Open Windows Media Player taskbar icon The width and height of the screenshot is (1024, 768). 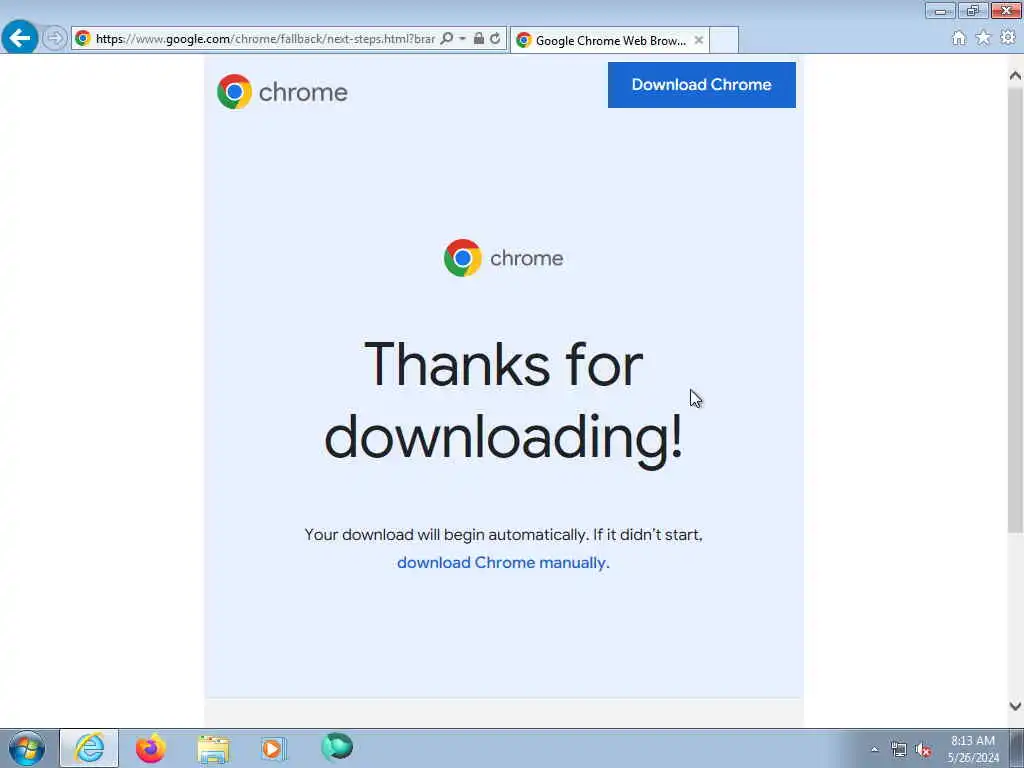(274, 748)
